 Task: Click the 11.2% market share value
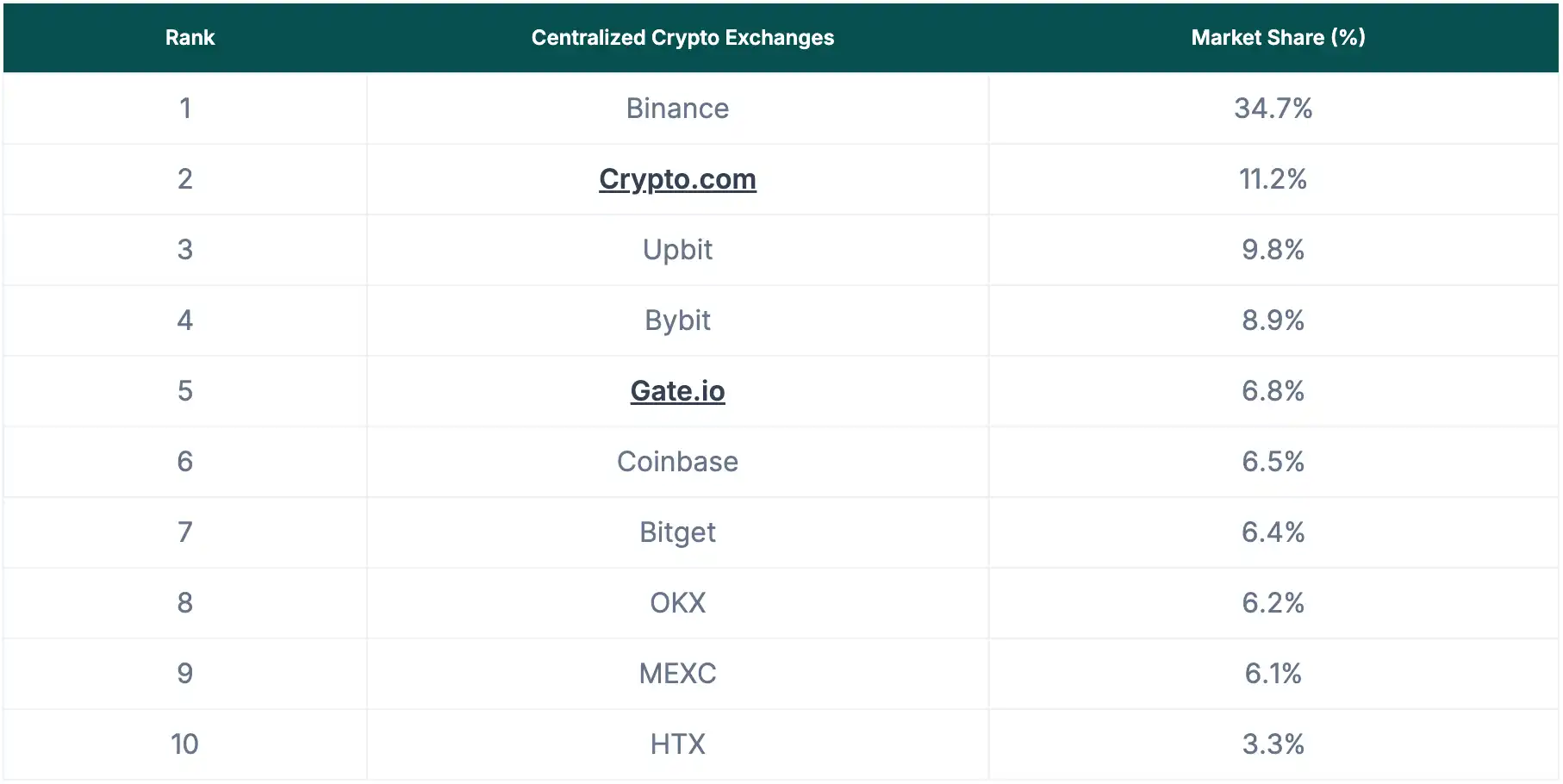[1273, 179]
